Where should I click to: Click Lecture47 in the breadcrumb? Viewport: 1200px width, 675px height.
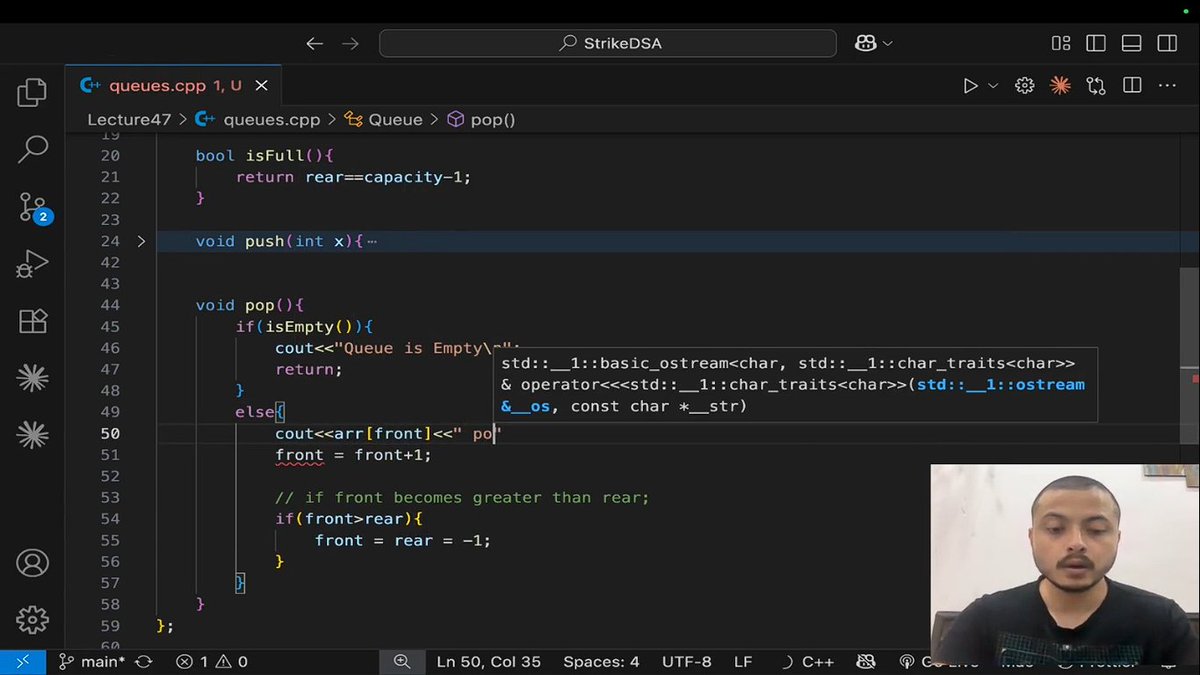tap(129, 119)
